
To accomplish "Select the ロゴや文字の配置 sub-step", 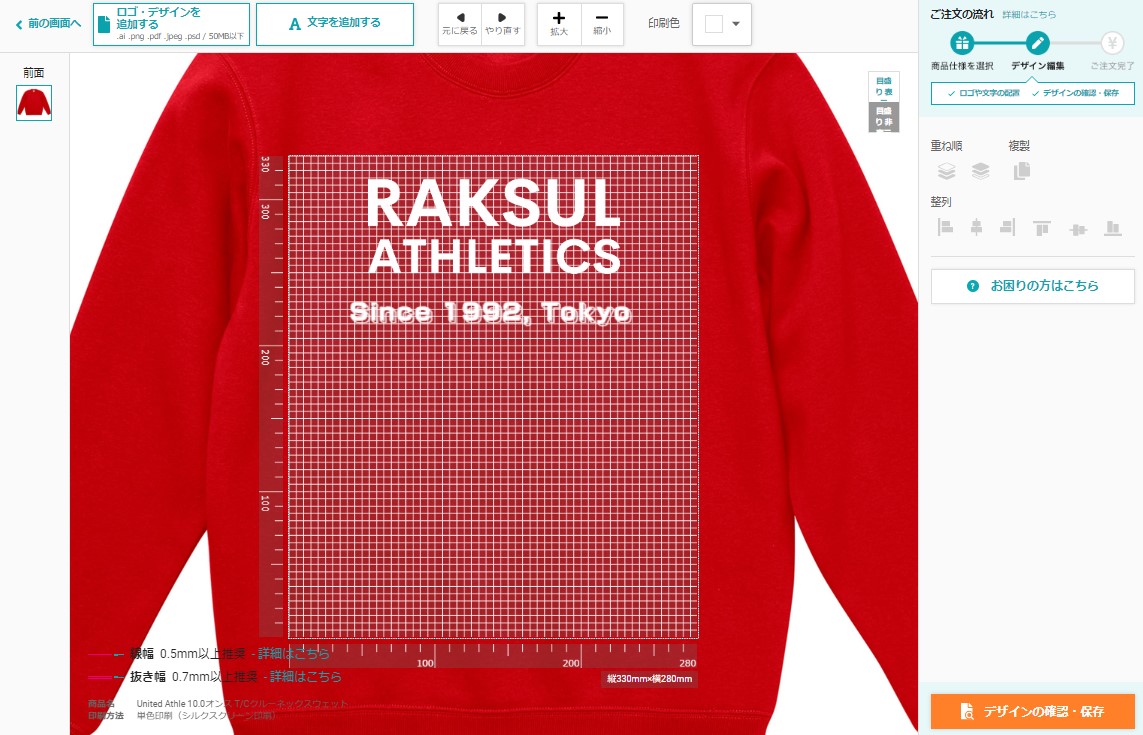I will [983, 93].
